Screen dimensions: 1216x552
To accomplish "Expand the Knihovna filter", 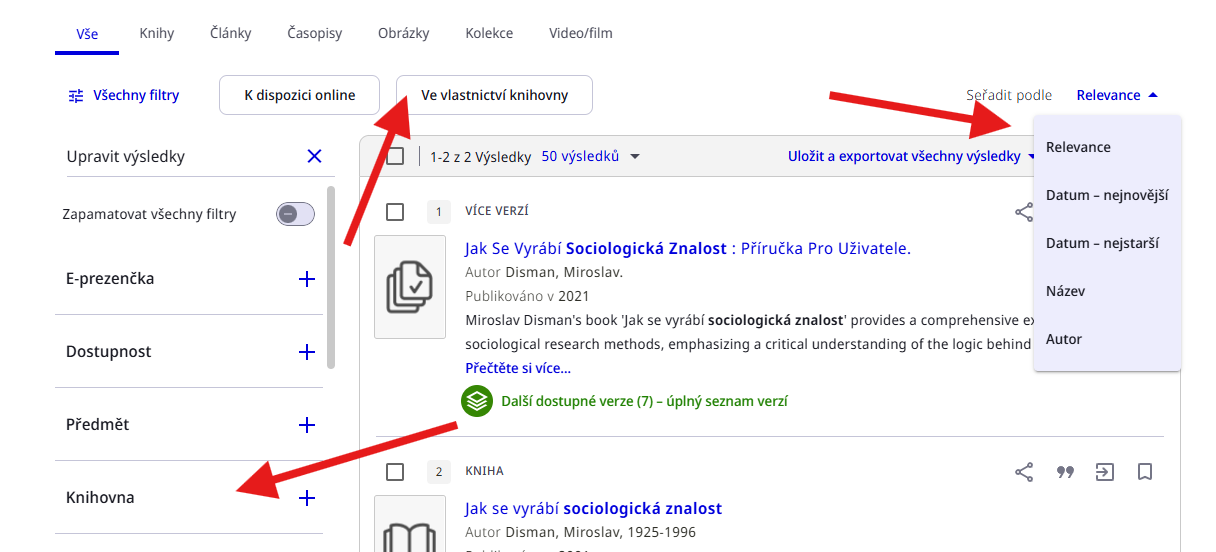I will pos(307,498).
